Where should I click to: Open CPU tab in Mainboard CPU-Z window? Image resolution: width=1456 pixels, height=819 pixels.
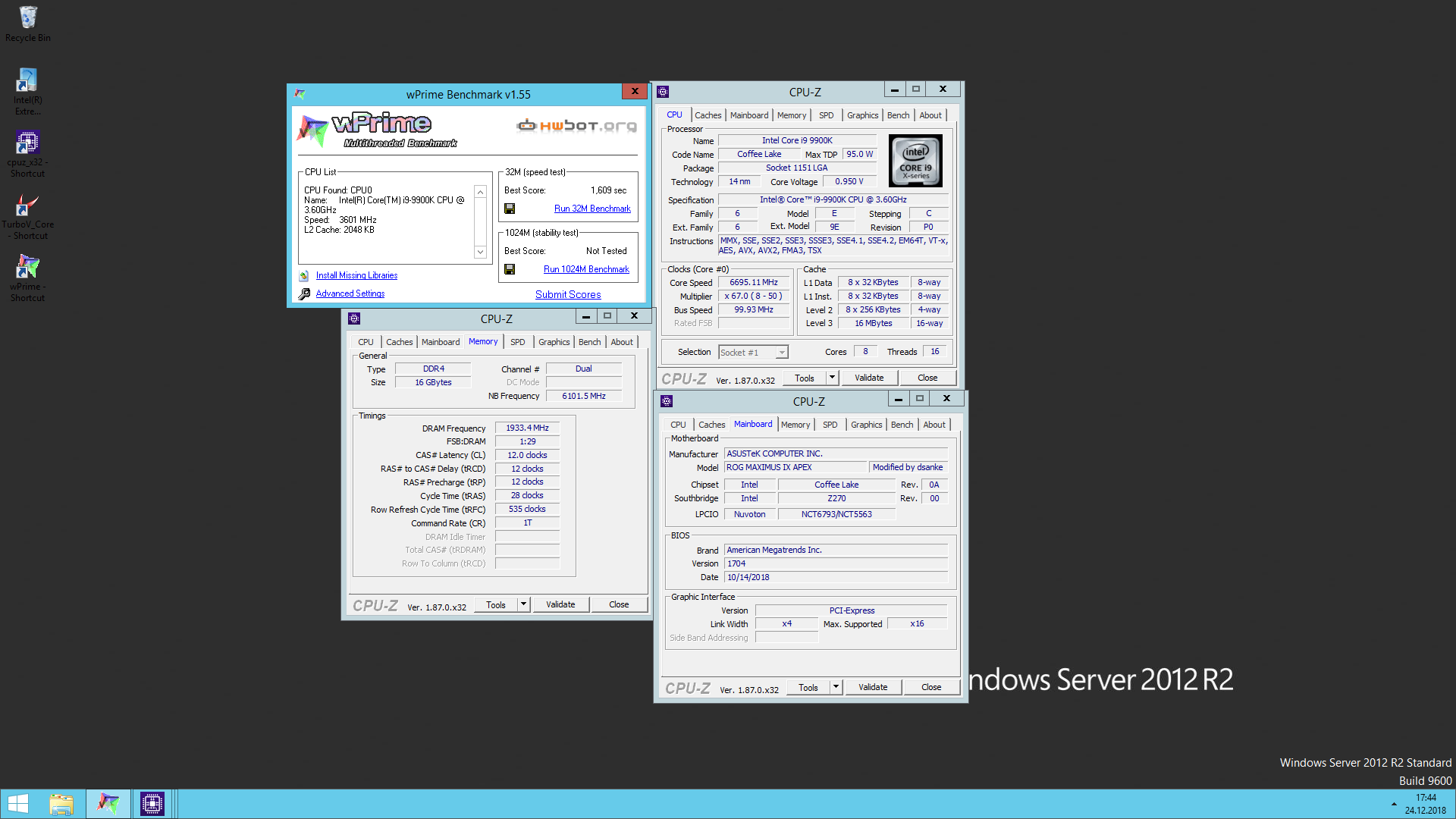(x=678, y=425)
